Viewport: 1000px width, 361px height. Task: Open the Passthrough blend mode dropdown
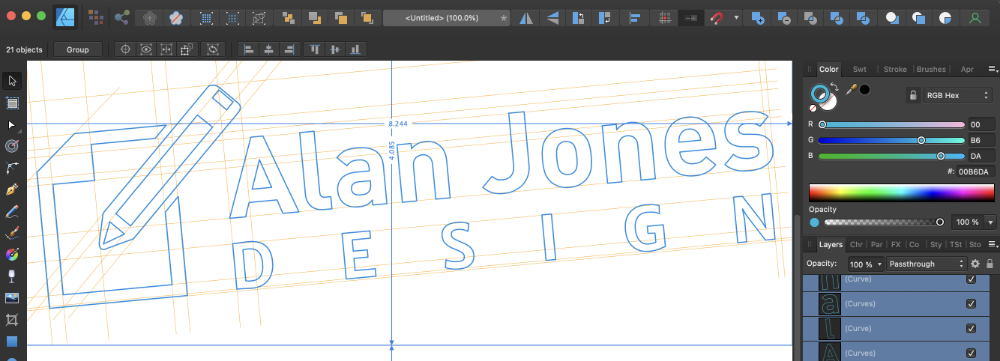click(927, 263)
